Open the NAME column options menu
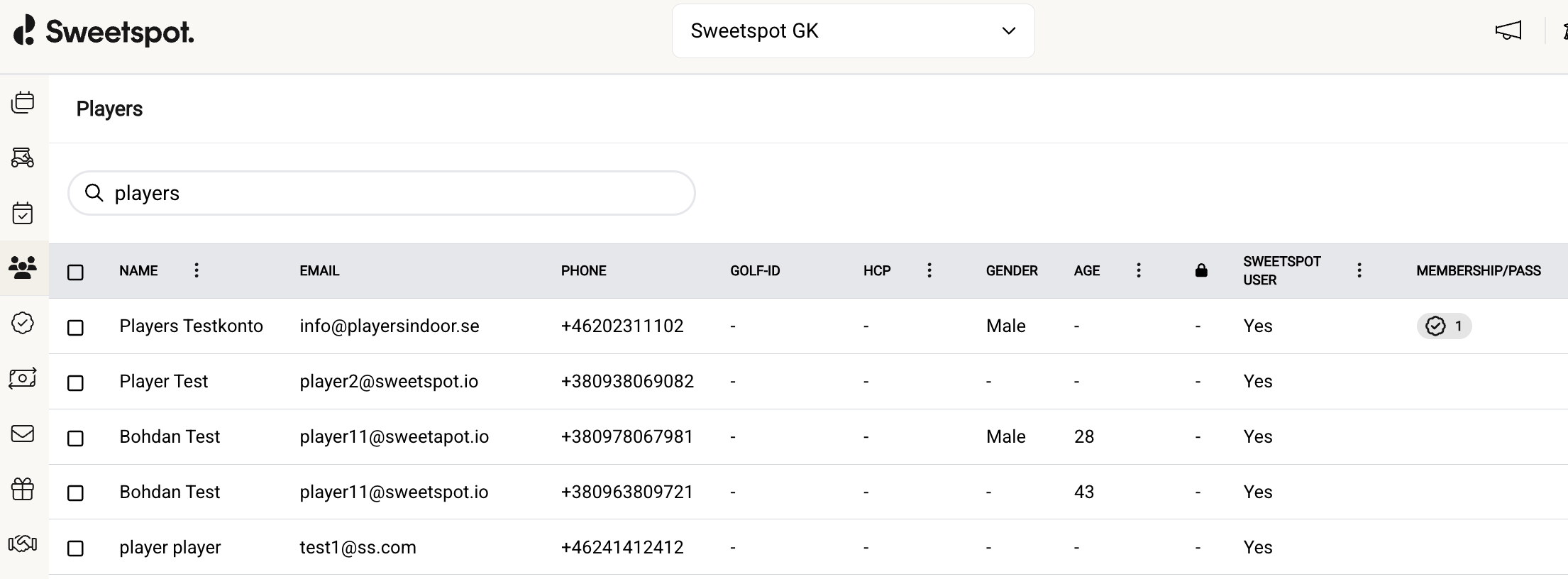Screen dimensions: 1568x579 (x=197, y=270)
